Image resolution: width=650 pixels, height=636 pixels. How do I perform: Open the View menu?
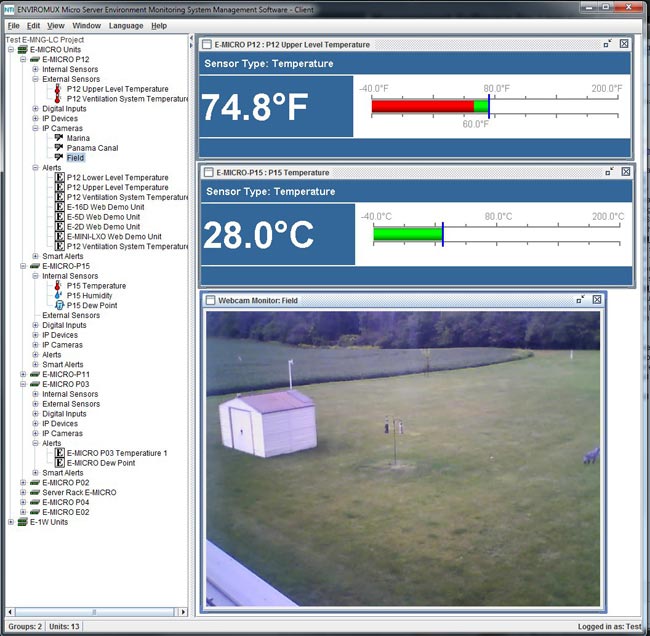(x=56, y=26)
